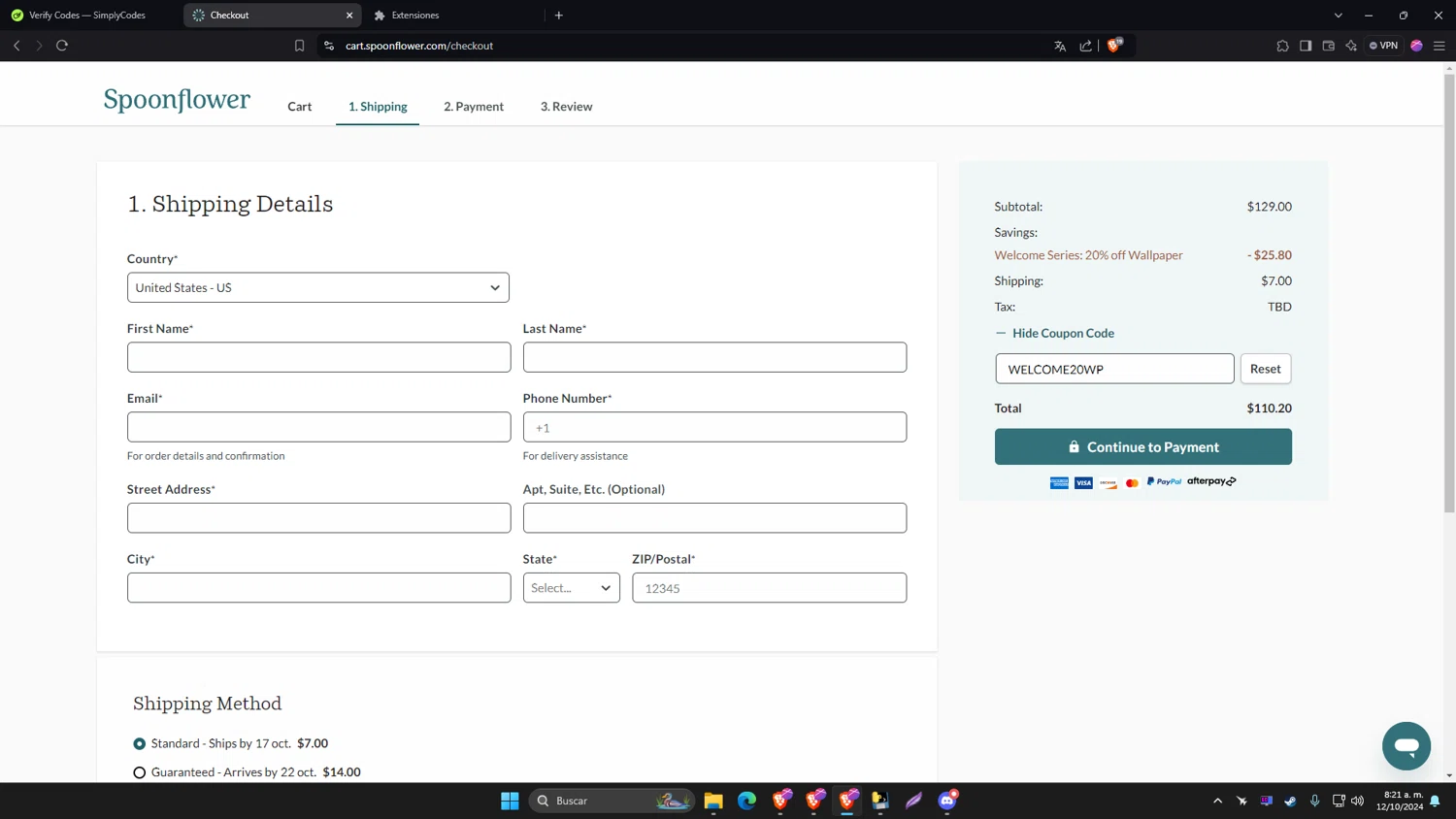This screenshot has width=1456, height=819.
Task: Click the taskbar Buscar search box
Action: (612, 801)
